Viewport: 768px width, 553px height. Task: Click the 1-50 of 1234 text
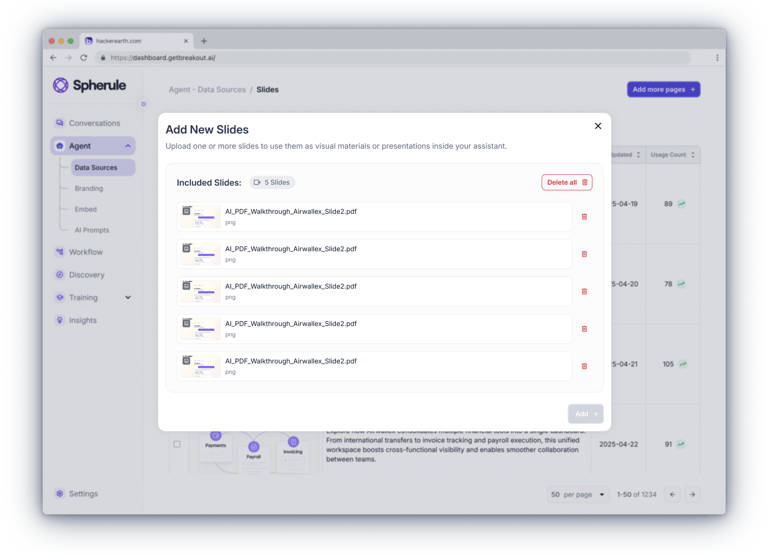636,495
